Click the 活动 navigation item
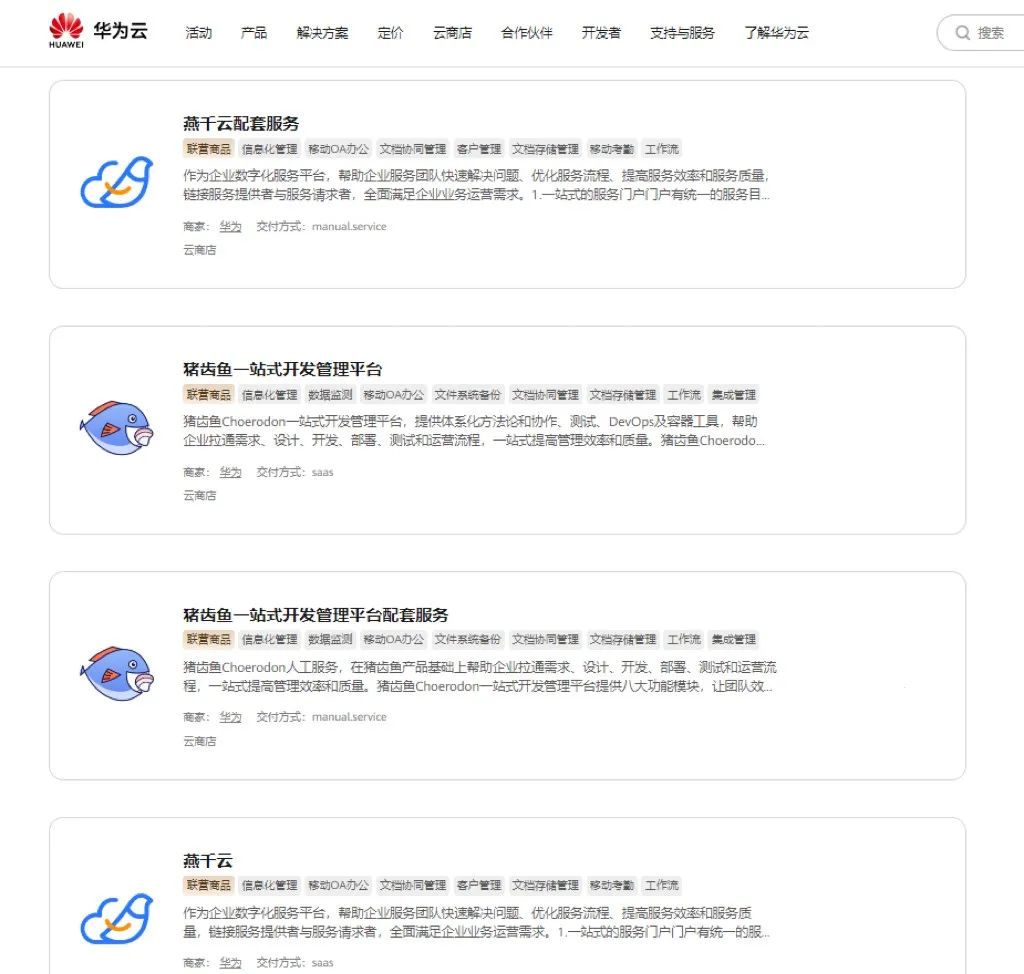1024x974 pixels. (199, 33)
